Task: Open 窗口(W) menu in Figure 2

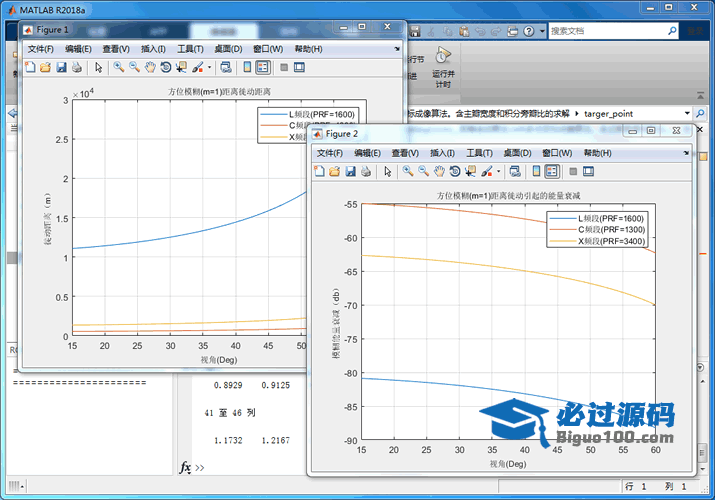Action: (557, 153)
